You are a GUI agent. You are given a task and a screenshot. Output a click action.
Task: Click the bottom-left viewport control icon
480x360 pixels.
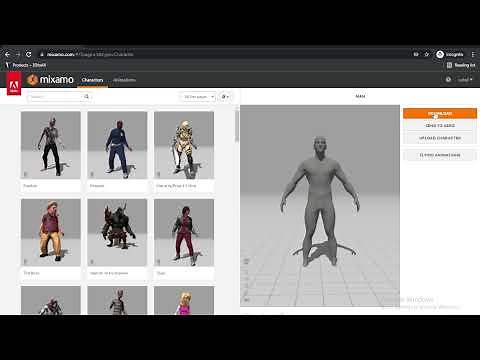[247, 300]
